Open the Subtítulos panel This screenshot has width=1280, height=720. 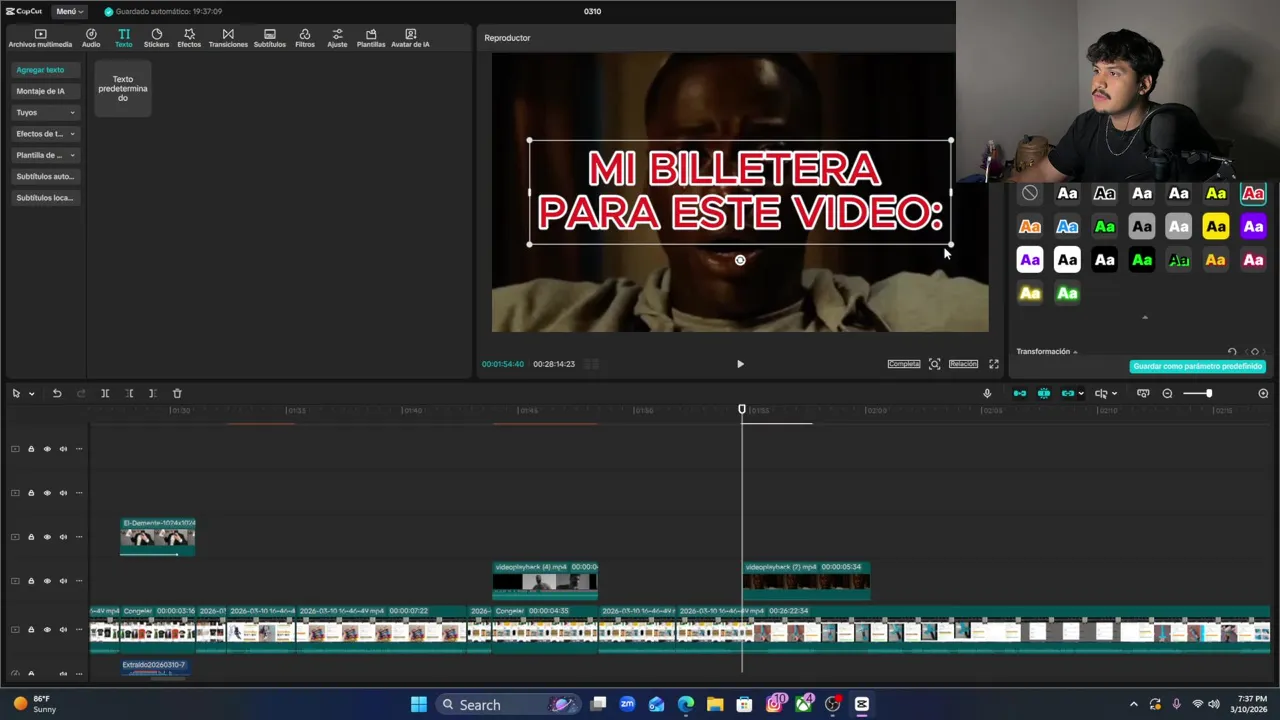[x=269, y=38]
